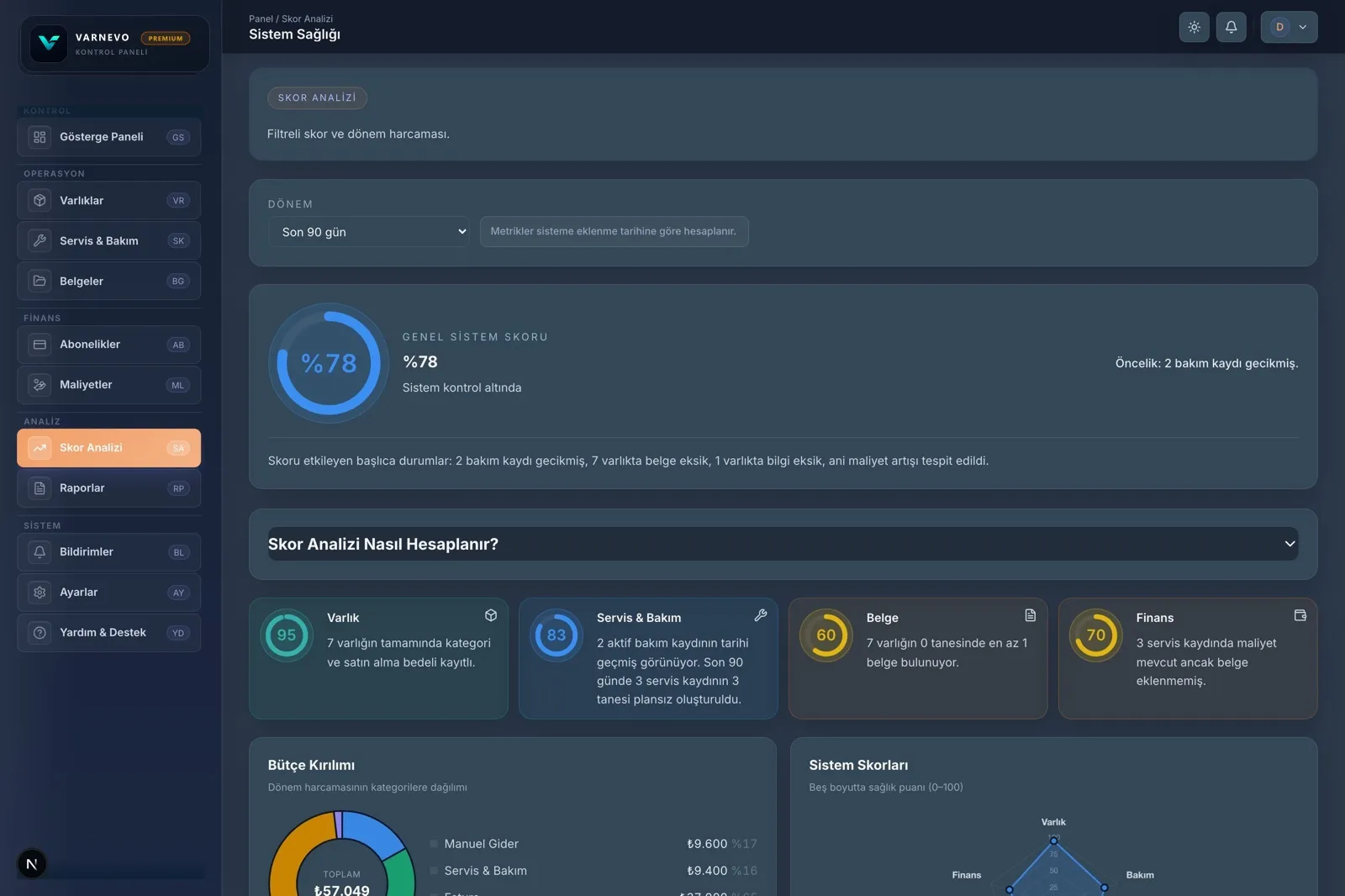The image size is (1345, 896).
Task: Click the Varnevo logo icon
Action: pyautogui.click(x=49, y=43)
